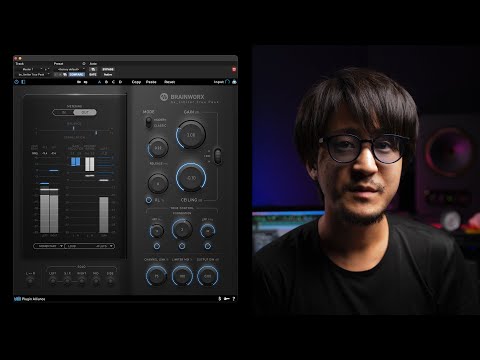Image resolution: width=480 pixels, height=360 pixels.
Task: Click the Gain knob showing 3.08
Action: (191, 135)
